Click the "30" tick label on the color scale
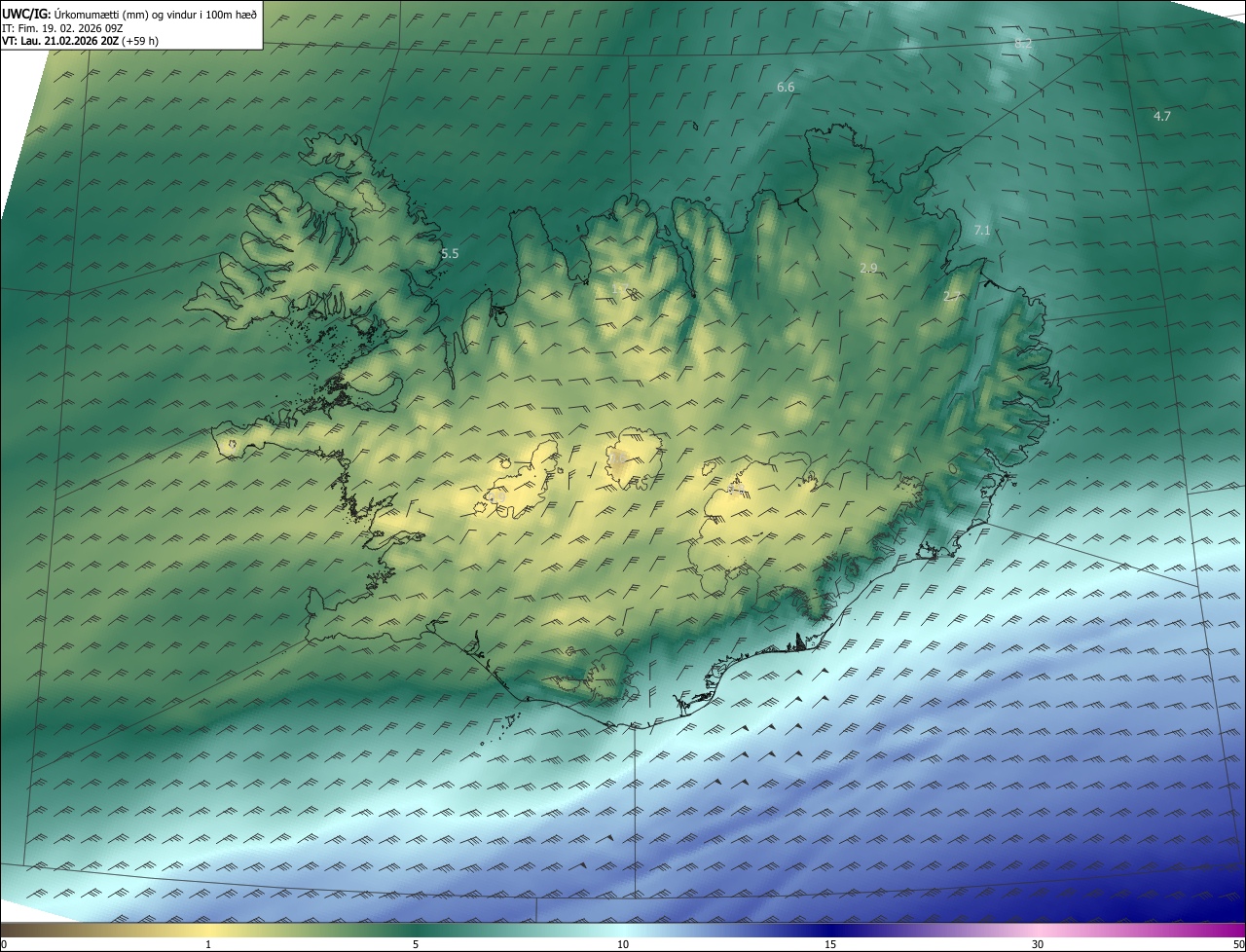This screenshot has height=952, width=1246. [x=1038, y=944]
